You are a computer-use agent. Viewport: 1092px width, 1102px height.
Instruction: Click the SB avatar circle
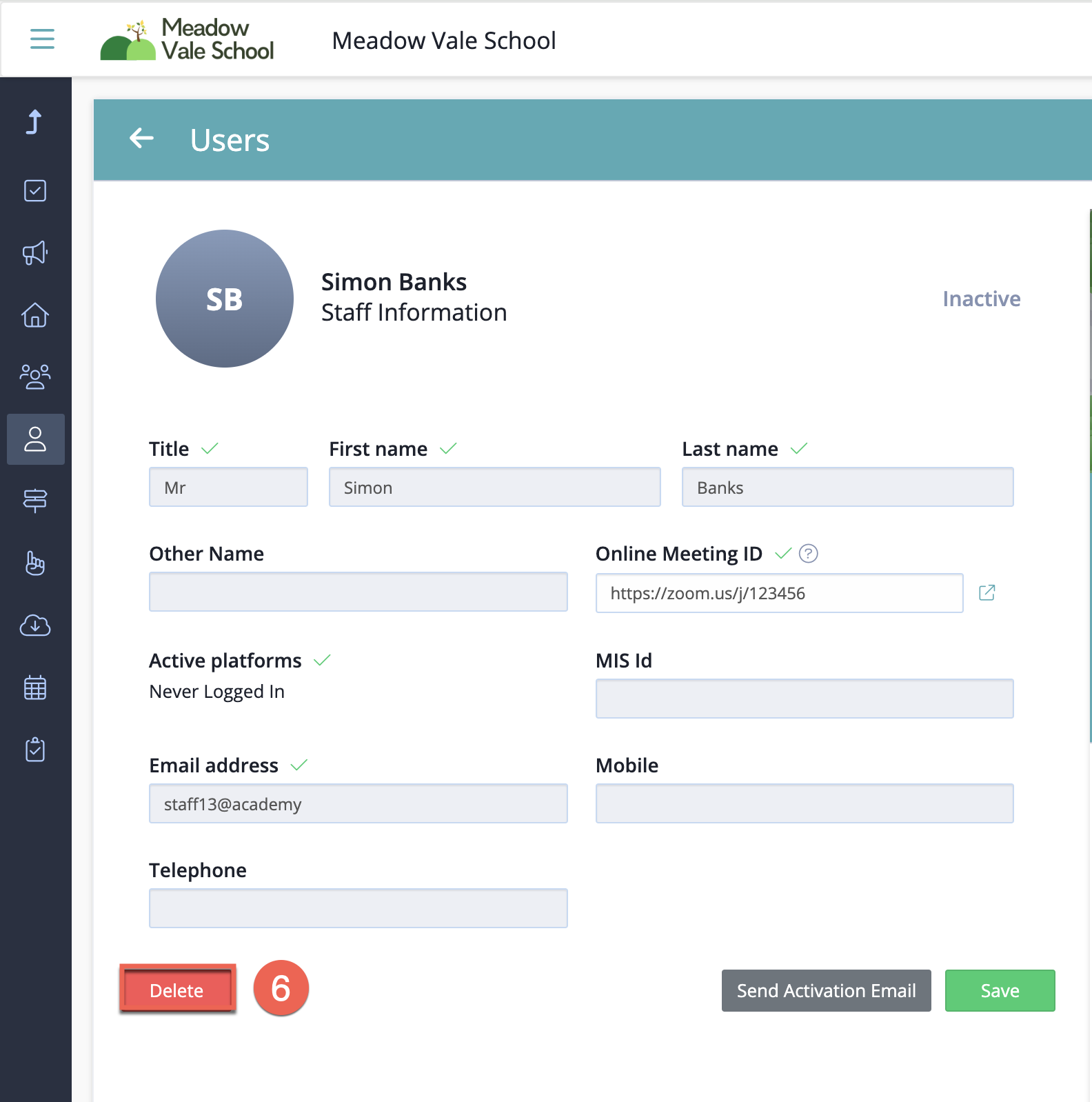click(225, 299)
